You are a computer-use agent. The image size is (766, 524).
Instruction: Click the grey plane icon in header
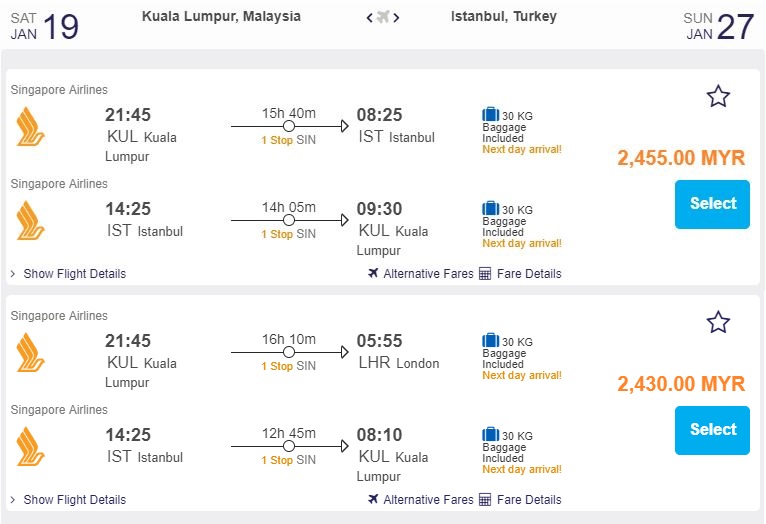[x=383, y=17]
